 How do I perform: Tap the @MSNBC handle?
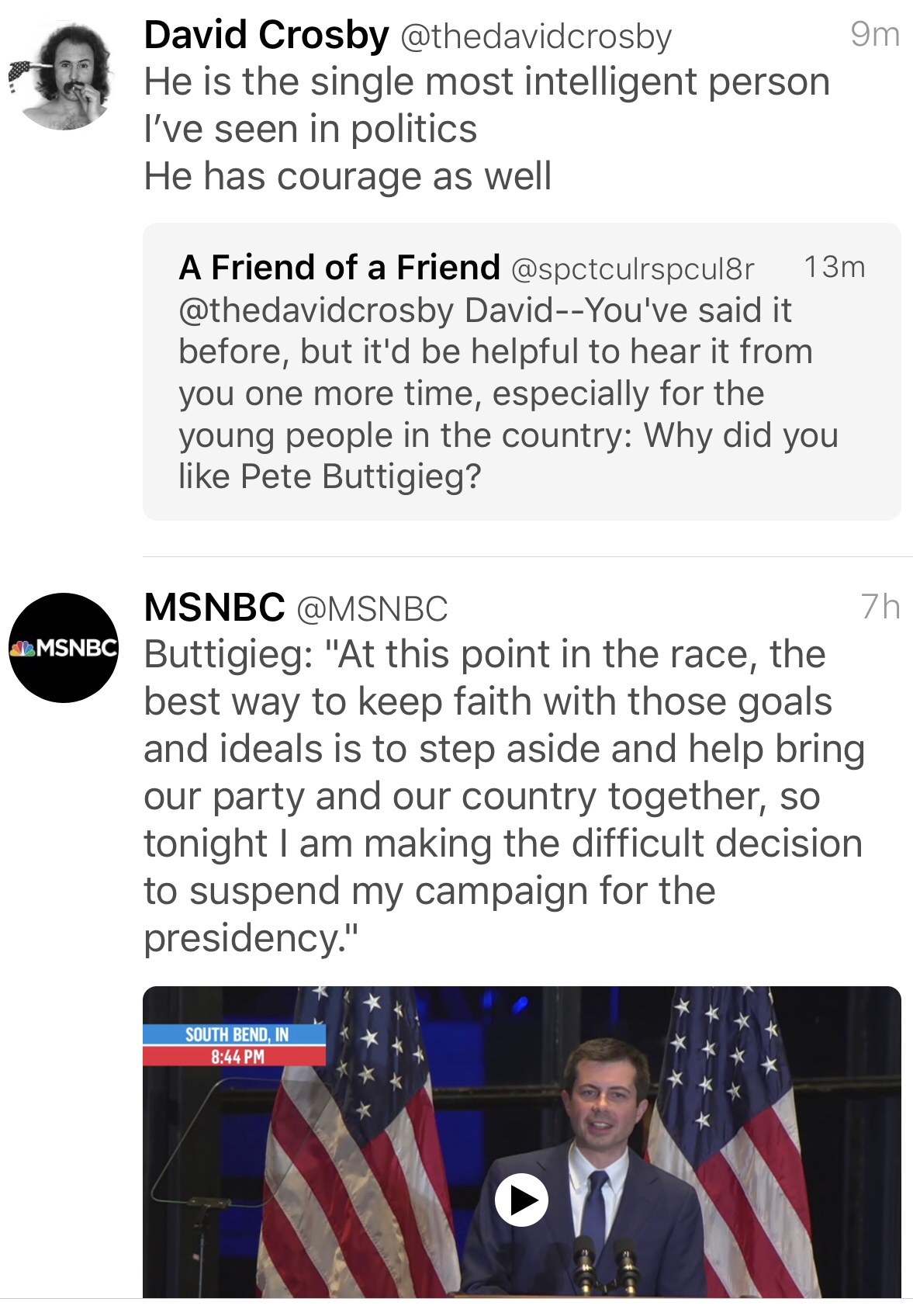point(373,609)
